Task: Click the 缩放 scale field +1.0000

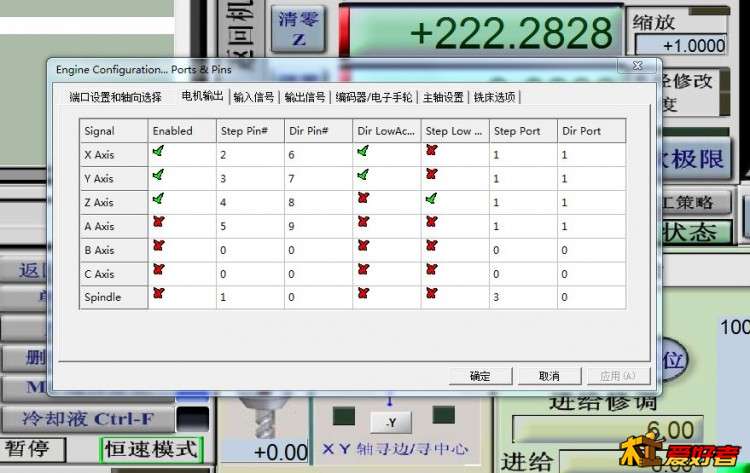Action: [x=681, y=46]
